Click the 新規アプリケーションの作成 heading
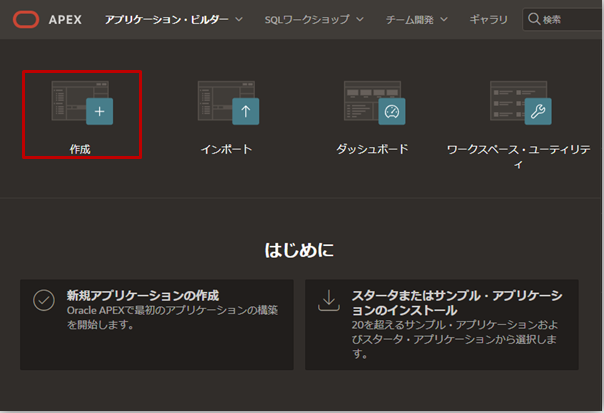This screenshot has width=604, height=413. (x=142, y=295)
